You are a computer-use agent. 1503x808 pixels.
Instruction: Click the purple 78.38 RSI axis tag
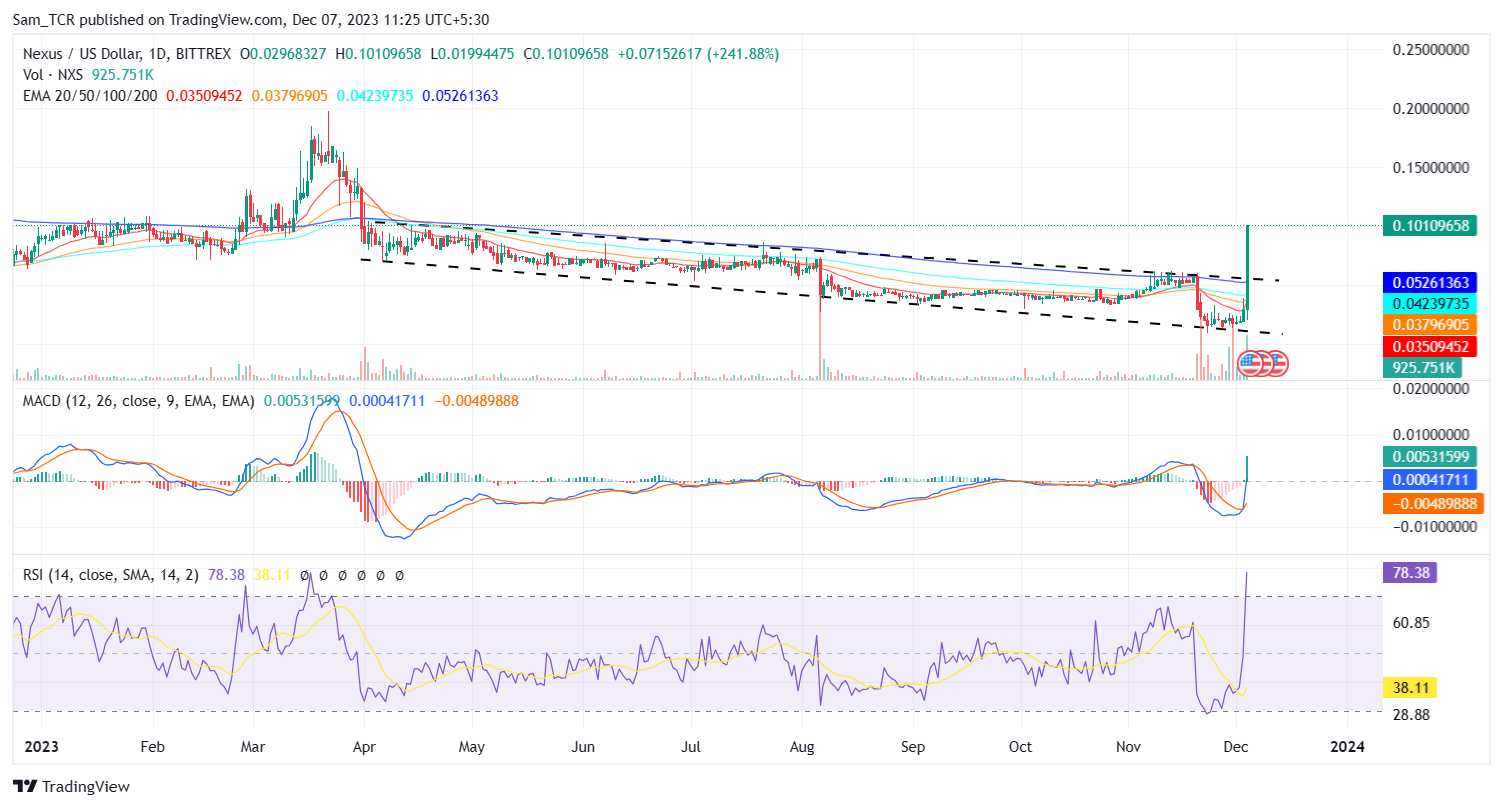pyautogui.click(x=1412, y=572)
